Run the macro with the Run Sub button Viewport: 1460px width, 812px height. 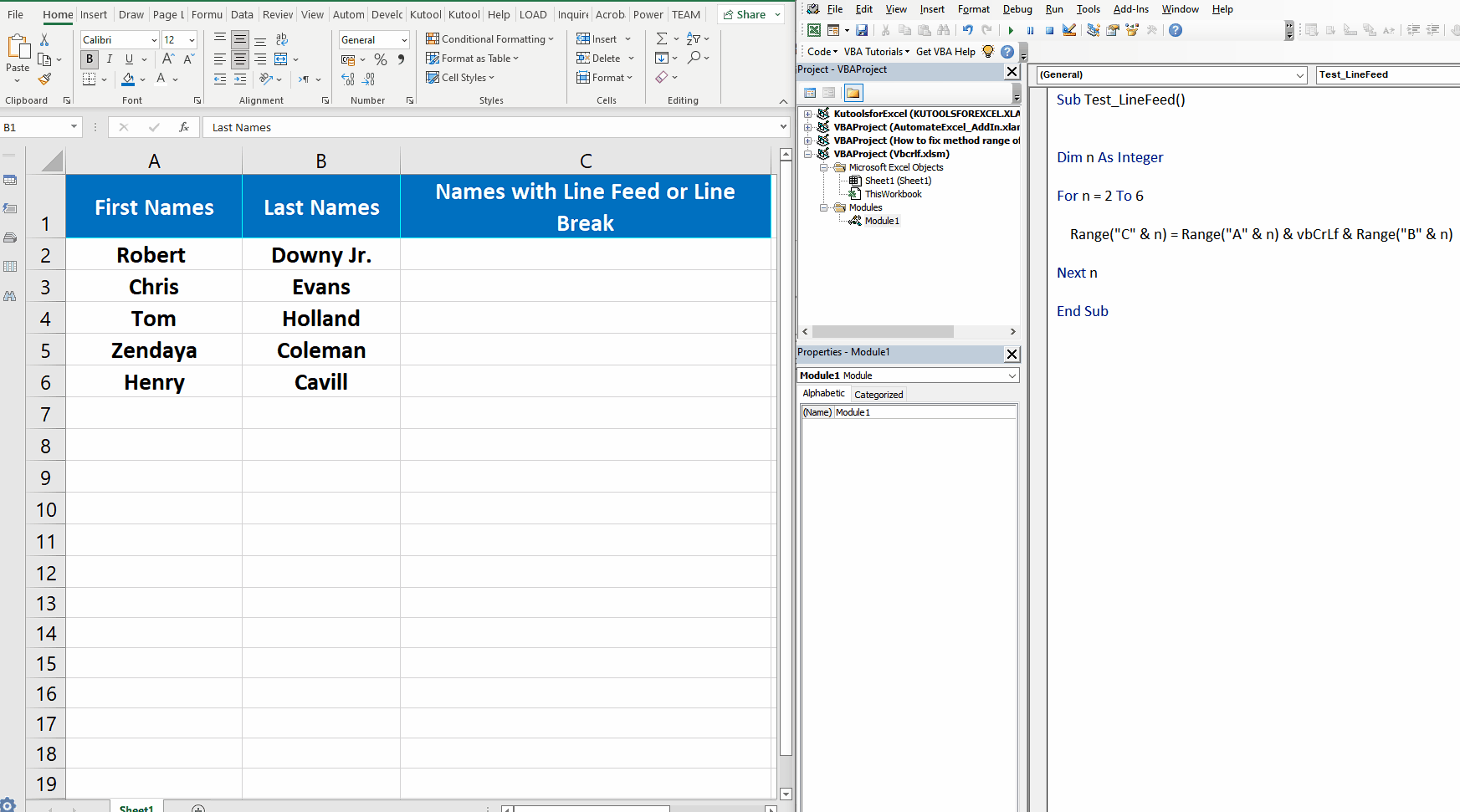[x=1010, y=30]
